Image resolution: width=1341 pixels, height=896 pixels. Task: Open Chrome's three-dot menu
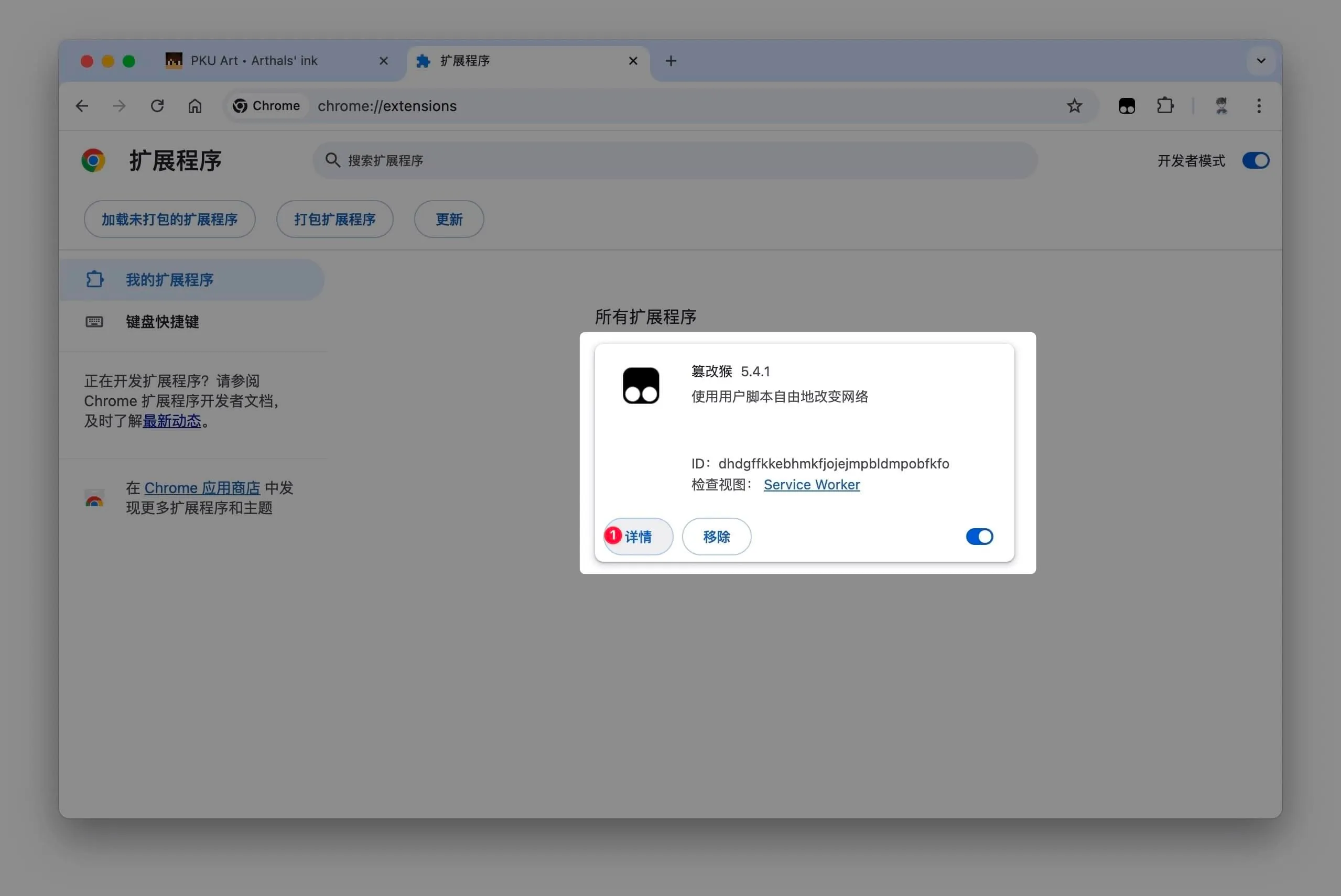[x=1259, y=106]
